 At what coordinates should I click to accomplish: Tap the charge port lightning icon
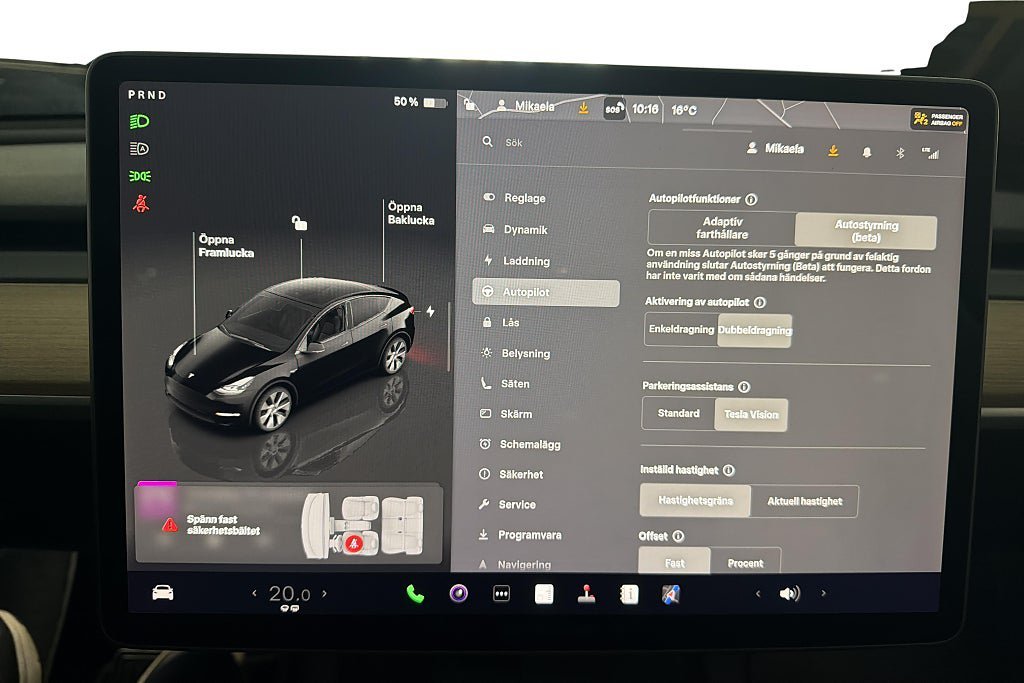coord(430,311)
